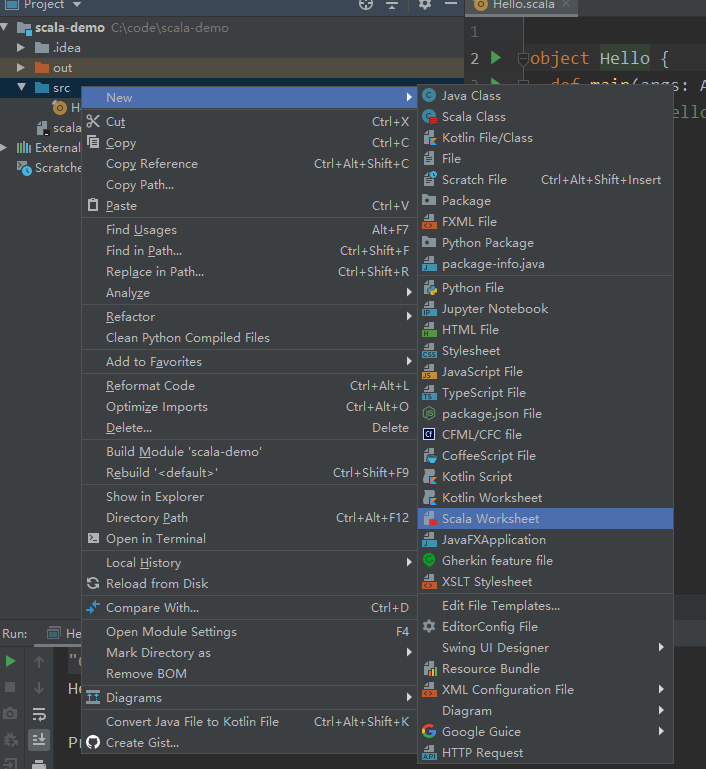Click the HTTP Request API icon
This screenshot has height=769, width=706.
coord(429,752)
